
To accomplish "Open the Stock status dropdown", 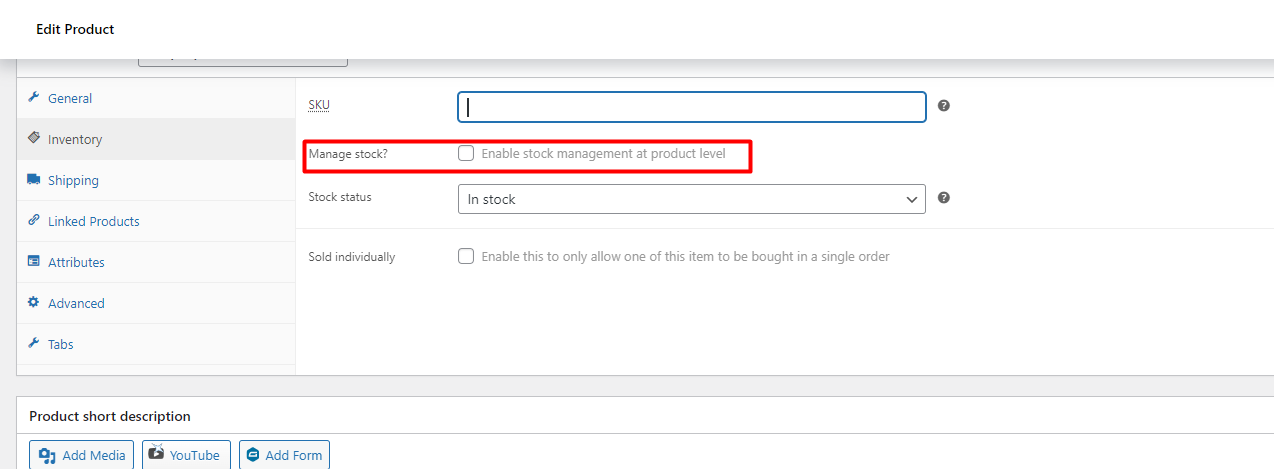I will click(x=692, y=199).
